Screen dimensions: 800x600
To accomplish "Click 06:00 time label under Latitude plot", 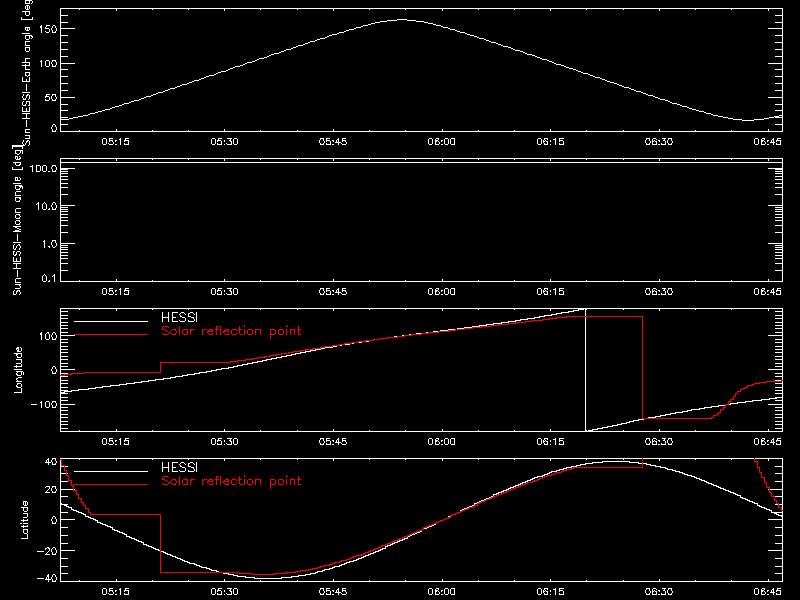I will pos(441,592).
